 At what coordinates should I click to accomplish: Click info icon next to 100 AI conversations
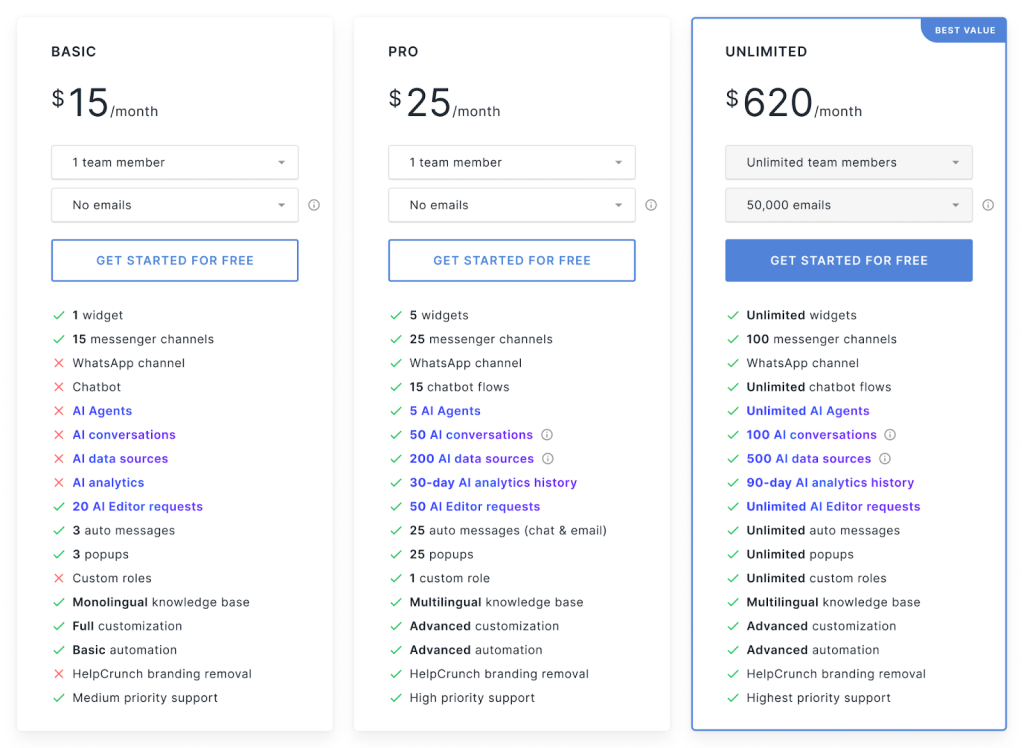coord(890,435)
